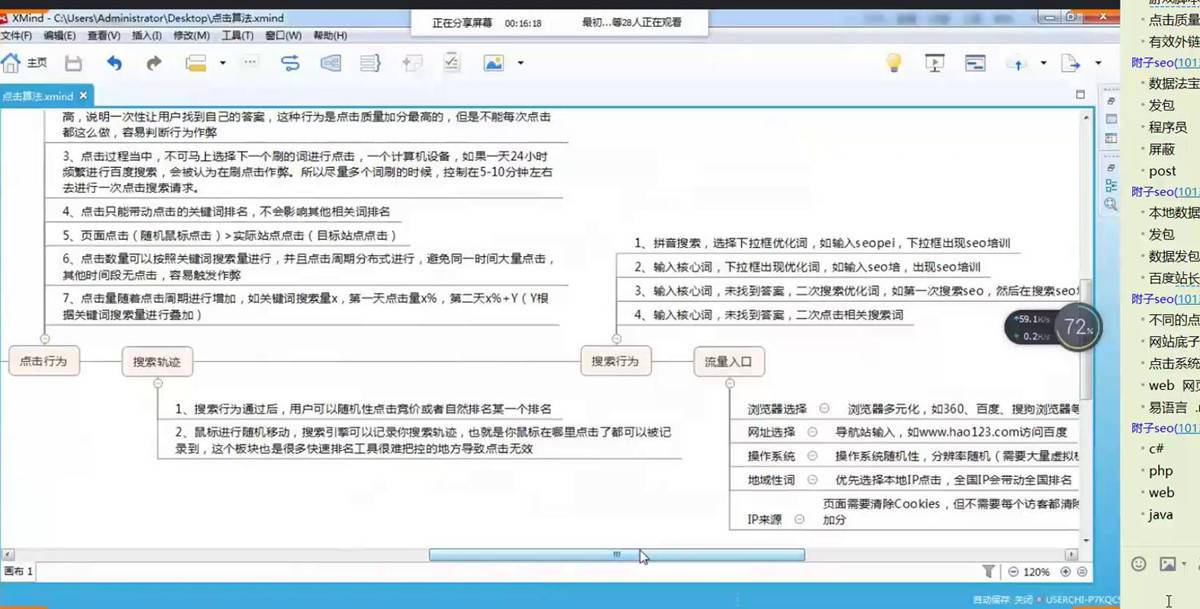Zoom in with plus button
This screenshot has height=609, width=1200.
coord(1065,572)
